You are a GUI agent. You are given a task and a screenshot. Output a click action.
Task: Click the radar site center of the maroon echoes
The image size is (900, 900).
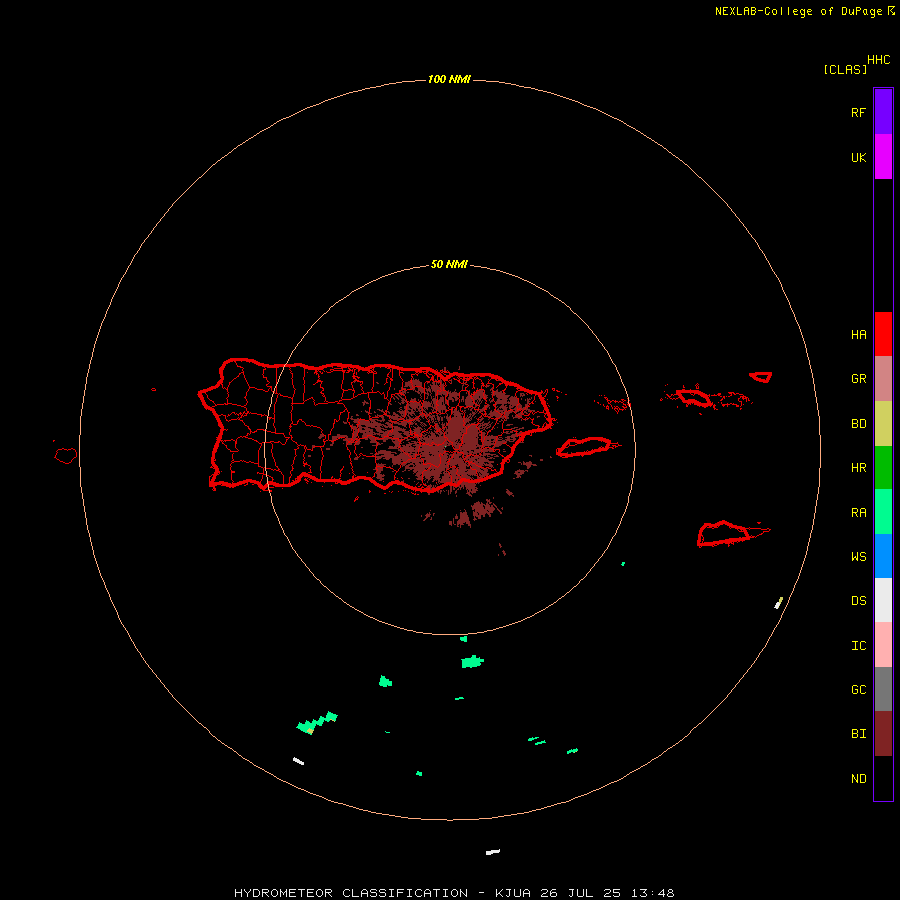tap(447, 447)
